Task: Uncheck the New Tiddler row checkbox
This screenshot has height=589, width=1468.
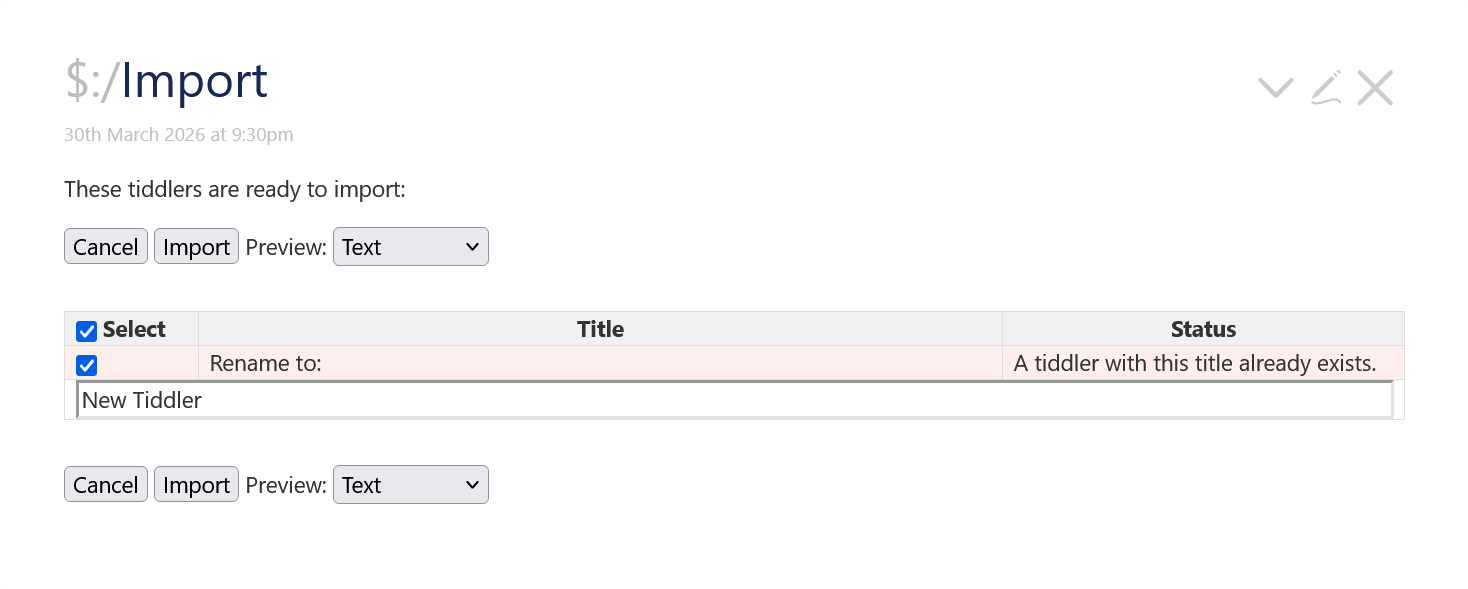Action: [87, 365]
